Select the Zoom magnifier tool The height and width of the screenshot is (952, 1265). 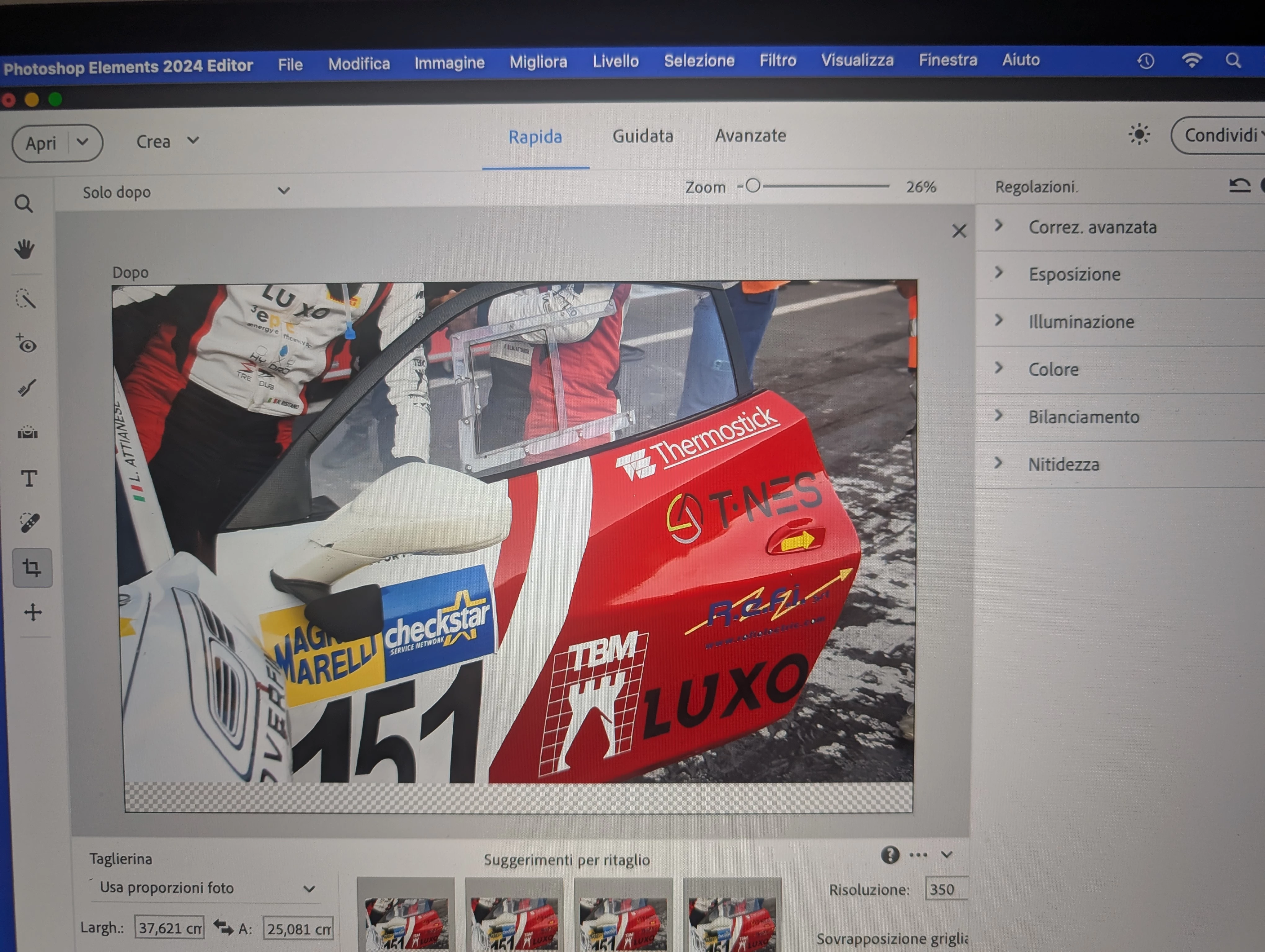[x=24, y=204]
